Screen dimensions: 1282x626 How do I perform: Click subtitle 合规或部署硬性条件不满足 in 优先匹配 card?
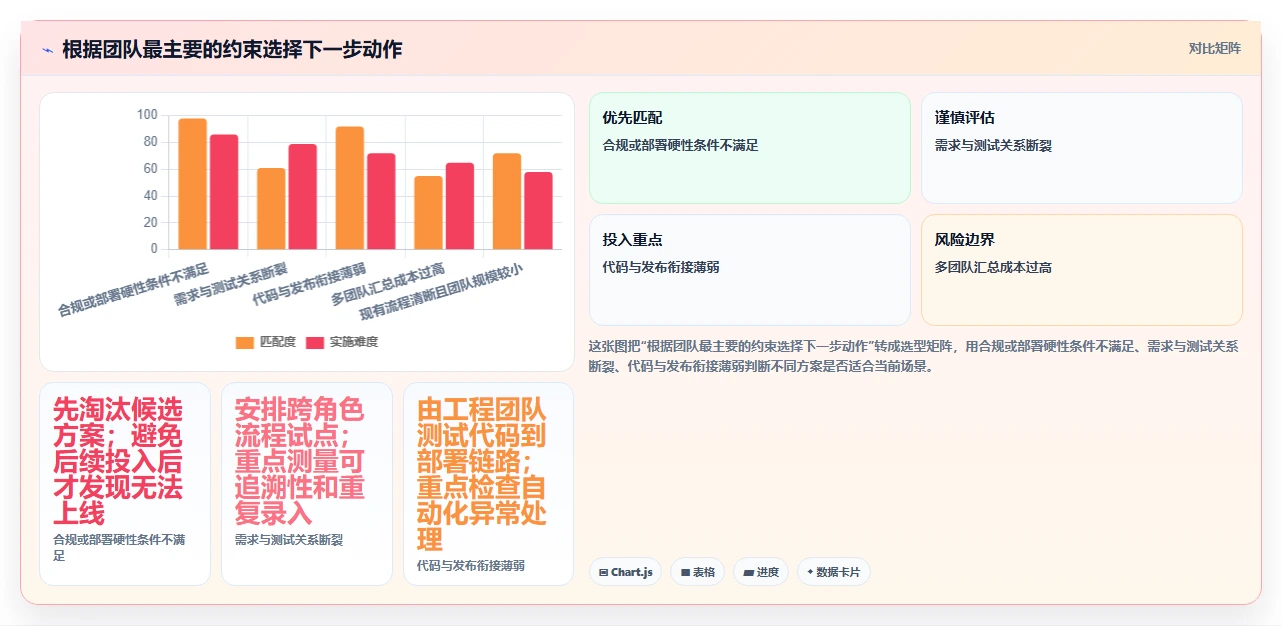pos(681,145)
